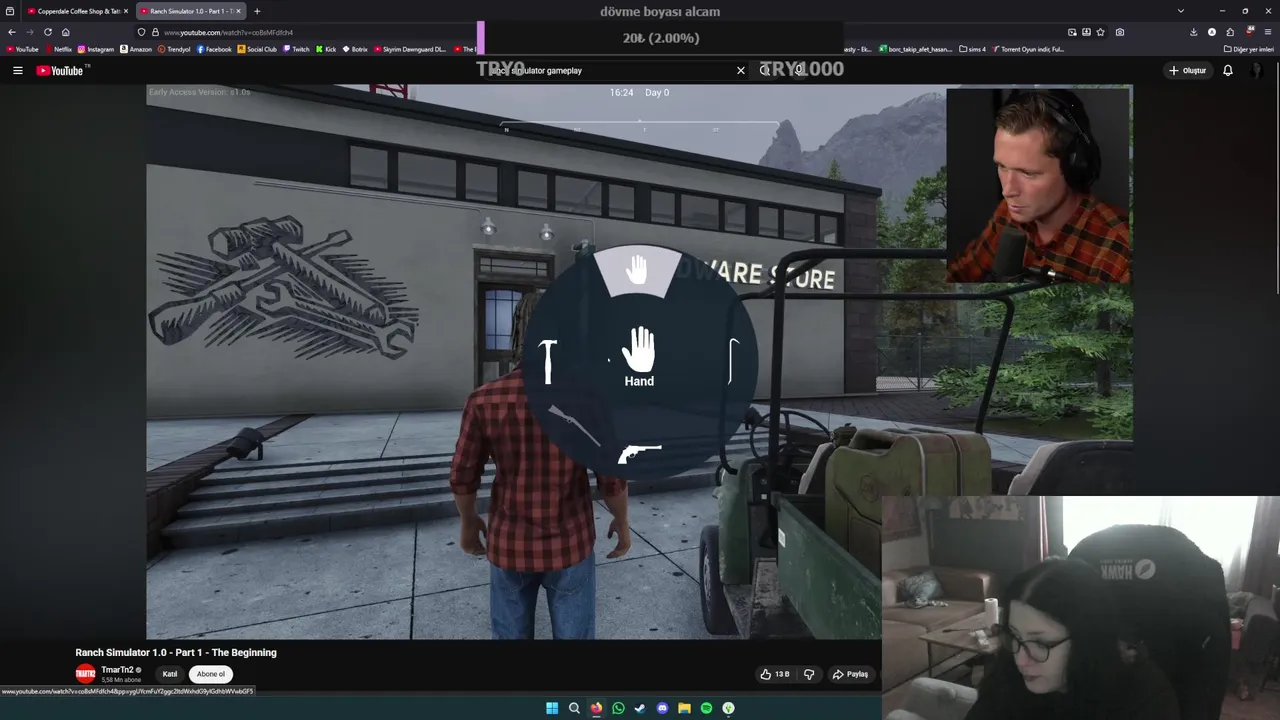The width and height of the screenshot is (1280, 720).
Task: Click the Katıl join button
Action: (x=170, y=674)
